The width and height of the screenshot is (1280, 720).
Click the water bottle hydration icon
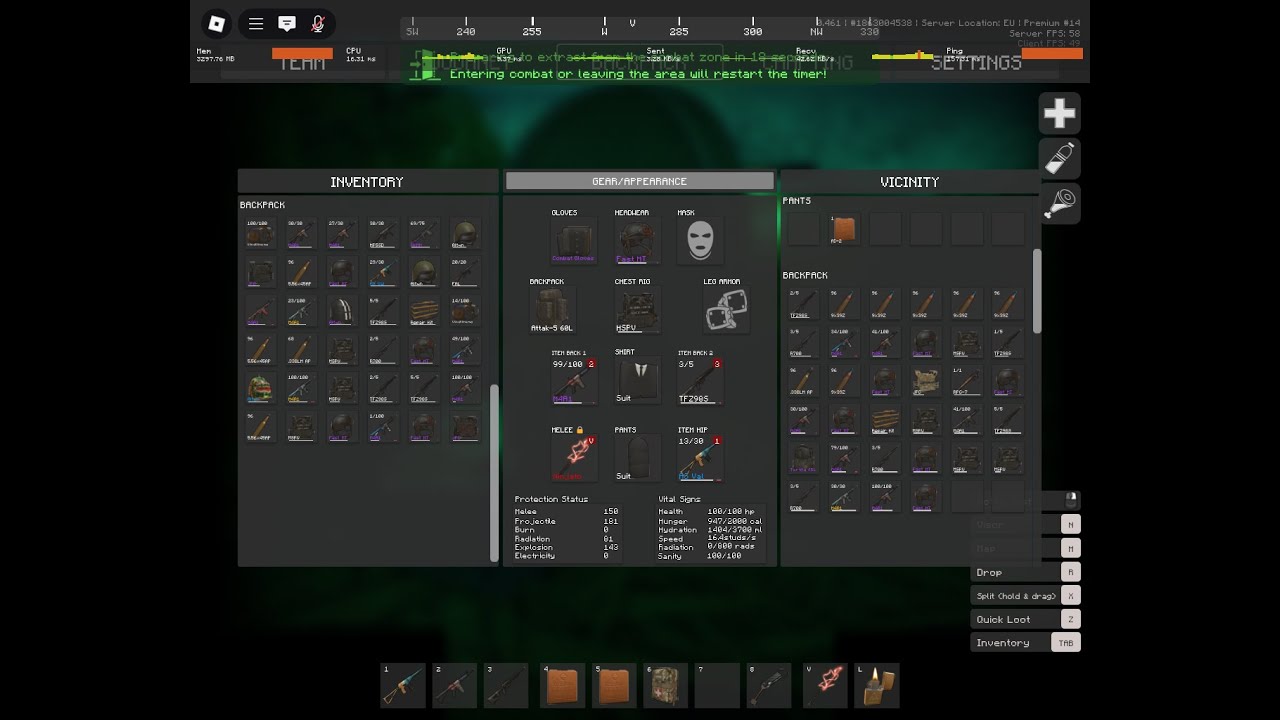[x=1059, y=158]
